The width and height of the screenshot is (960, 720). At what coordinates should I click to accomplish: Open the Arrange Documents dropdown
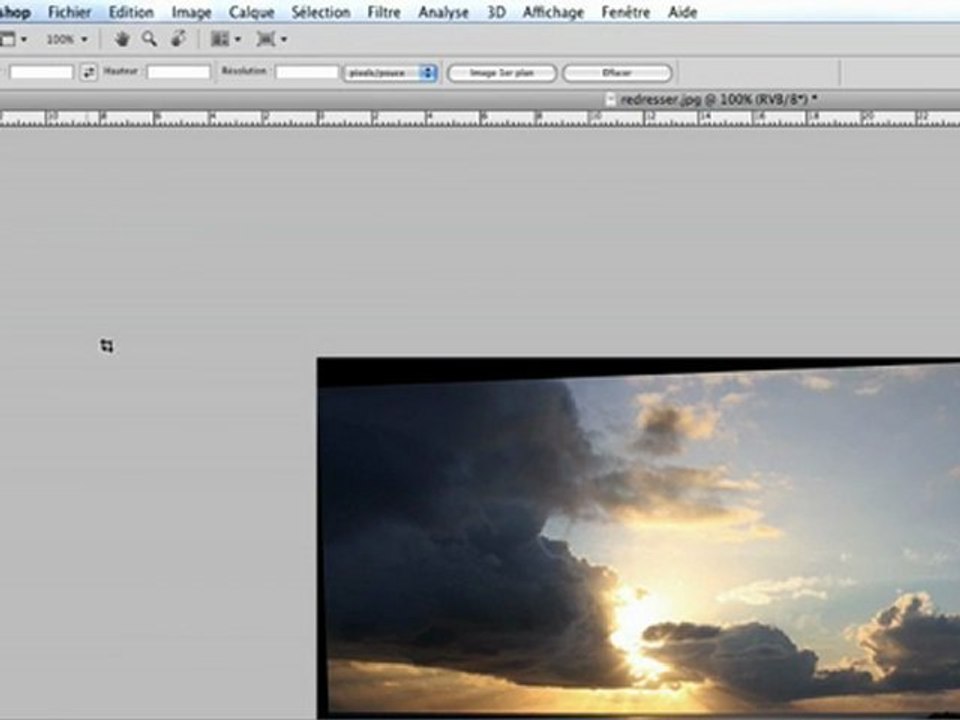tap(225, 40)
